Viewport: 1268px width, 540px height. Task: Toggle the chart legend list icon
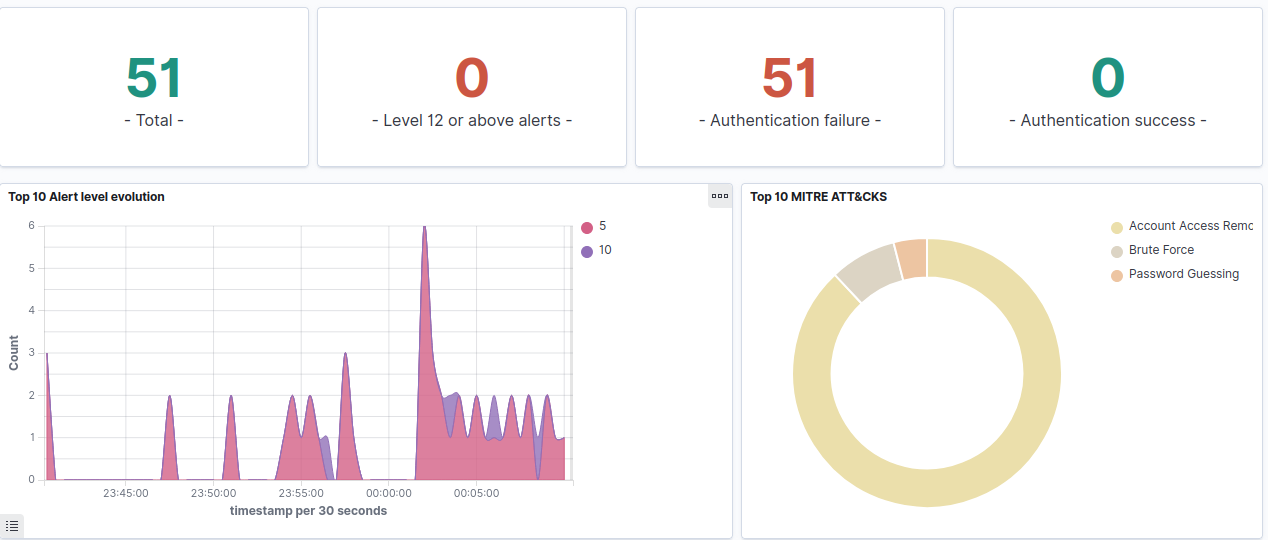[12, 526]
